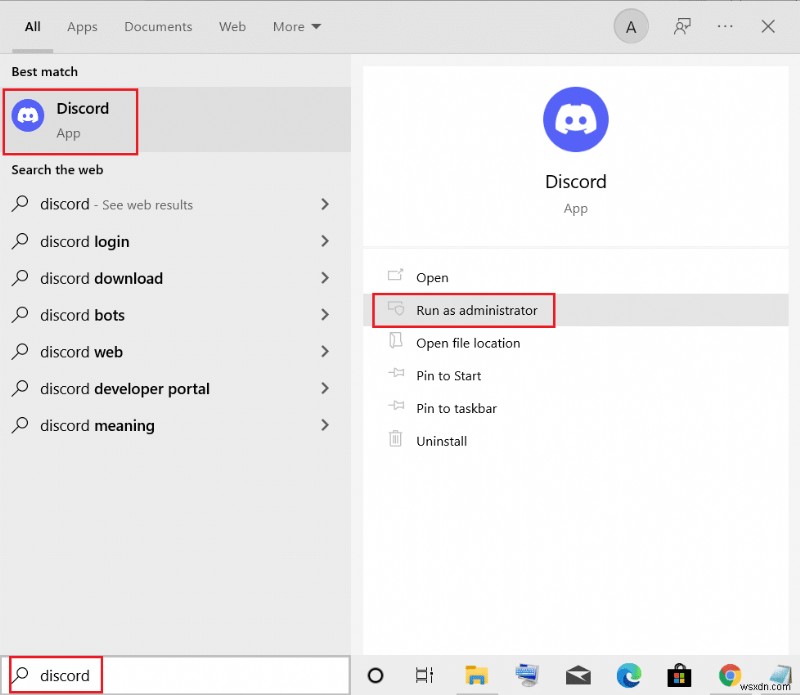Click the Task View icon on the taskbar
This screenshot has height=695, width=800.
pyautogui.click(x=424, y=675)
